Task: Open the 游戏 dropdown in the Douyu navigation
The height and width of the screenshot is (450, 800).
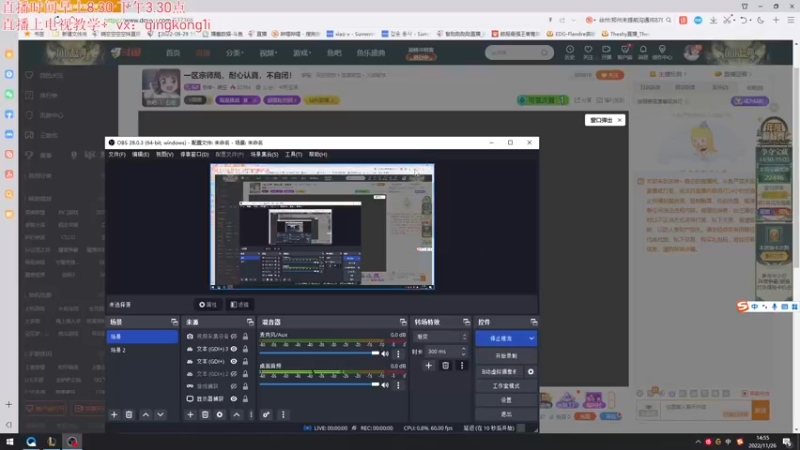Action: click(x=302, y=53)
